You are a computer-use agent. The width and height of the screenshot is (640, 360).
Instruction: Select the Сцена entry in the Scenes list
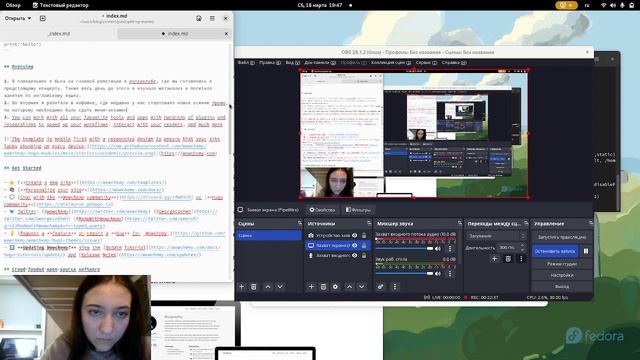[269, 236]
